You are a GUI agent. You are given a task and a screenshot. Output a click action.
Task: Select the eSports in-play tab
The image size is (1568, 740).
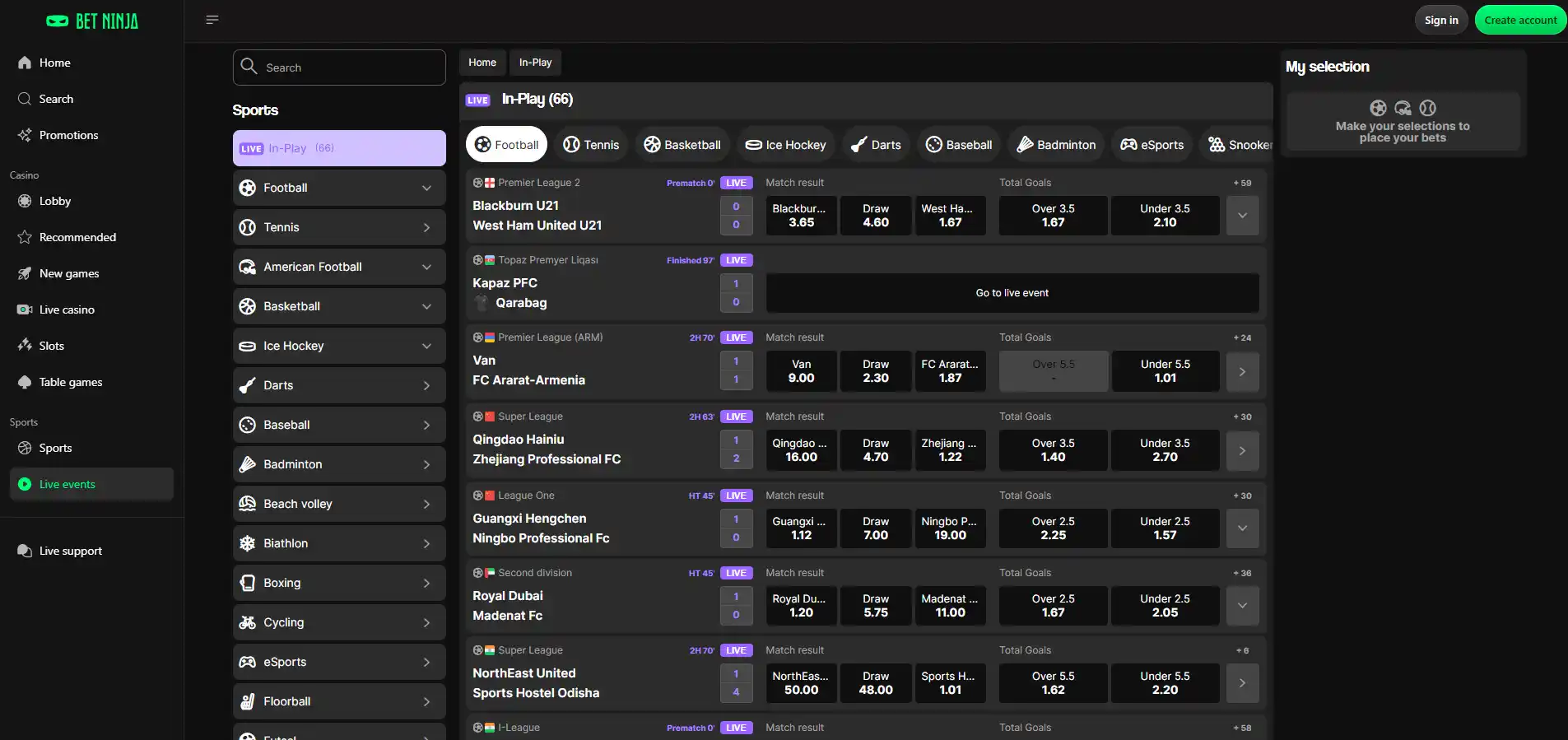point(1152,145)
